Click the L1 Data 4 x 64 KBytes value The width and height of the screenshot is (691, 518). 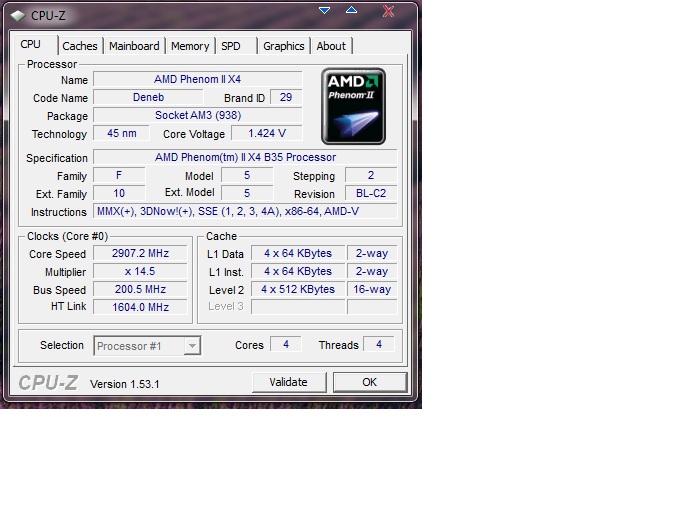point(298,253)
